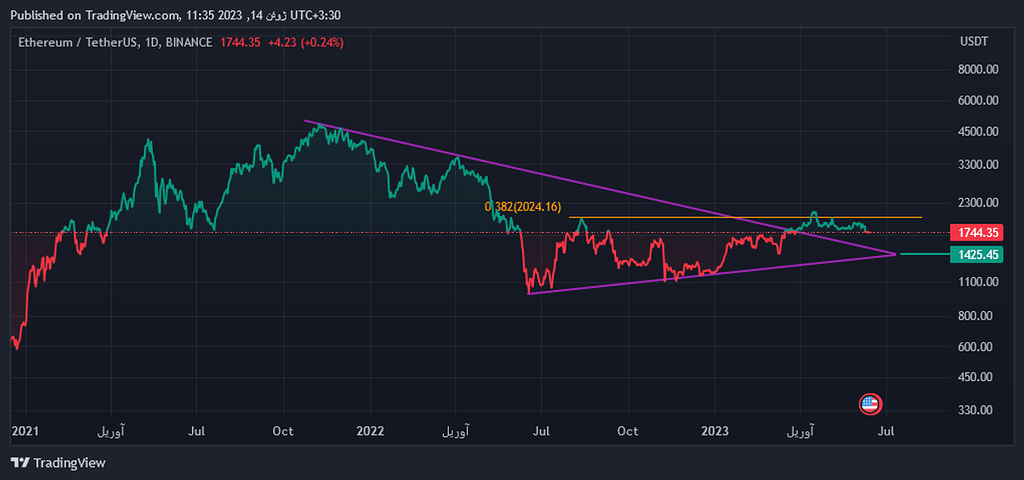
Task: Click the 4500.00 level on price axis
Action: [x=977, y=132]
